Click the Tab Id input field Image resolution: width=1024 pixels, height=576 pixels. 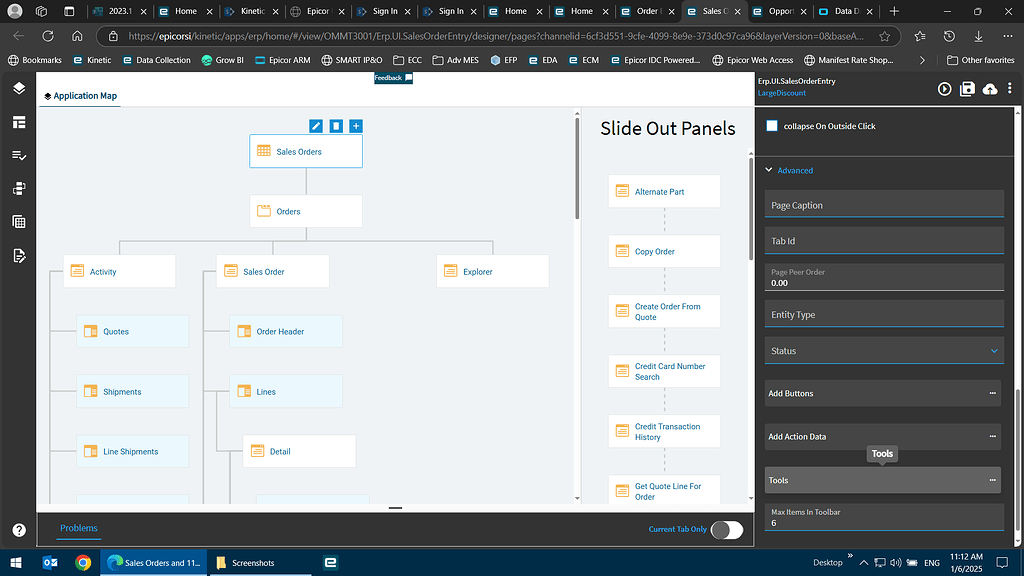point(884,240)
